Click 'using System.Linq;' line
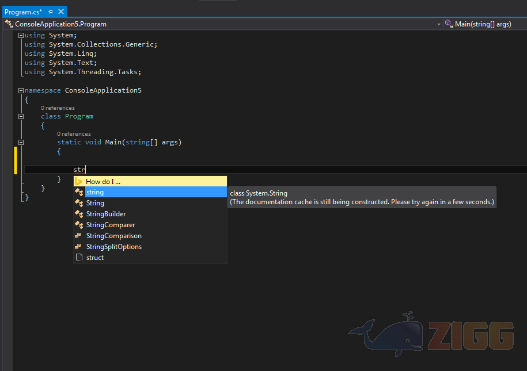The image size is (527, 371). pos(60,54)
